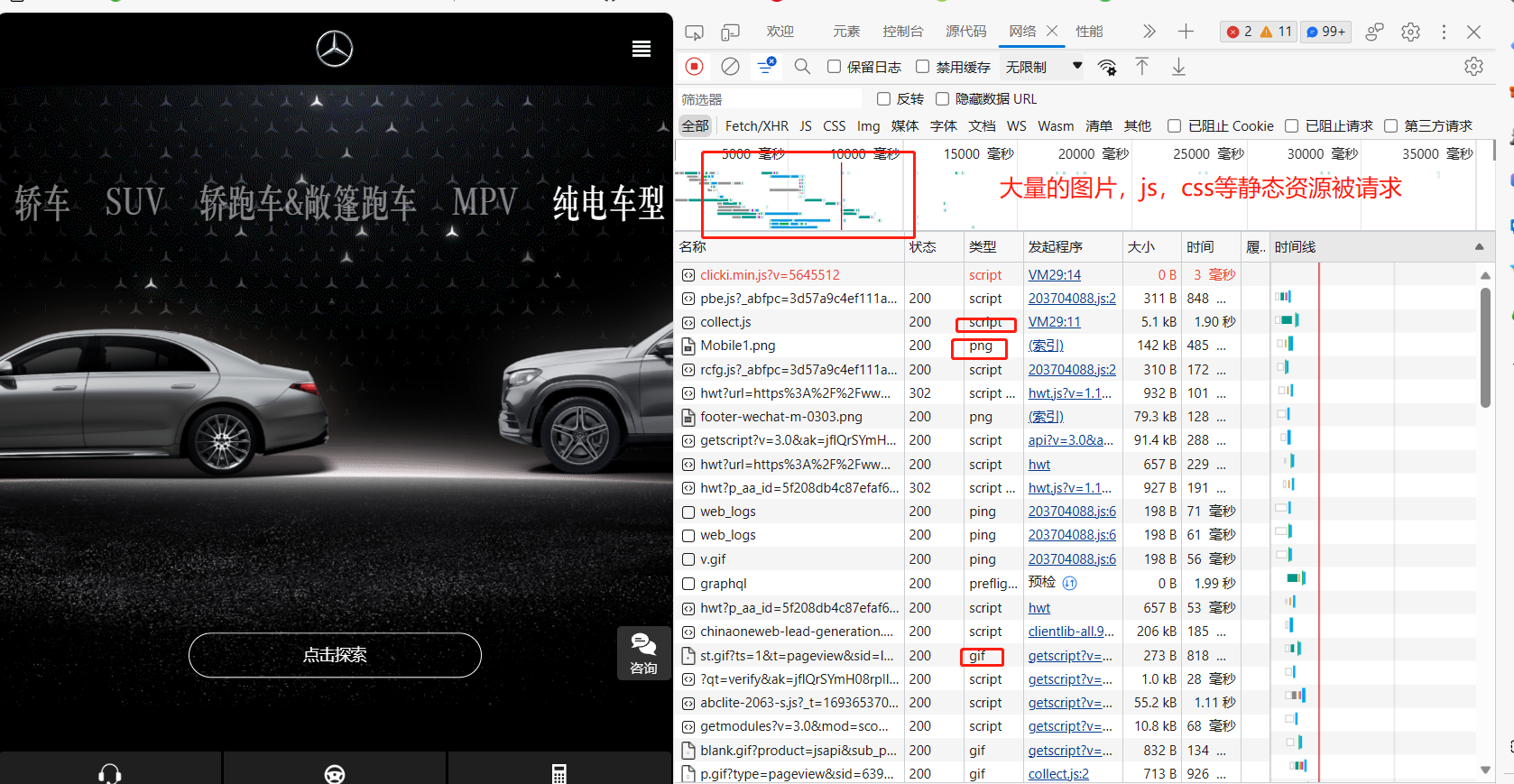Clear the network log
The height and width of the screenshot is (784, 1514).
pos(730,66)
